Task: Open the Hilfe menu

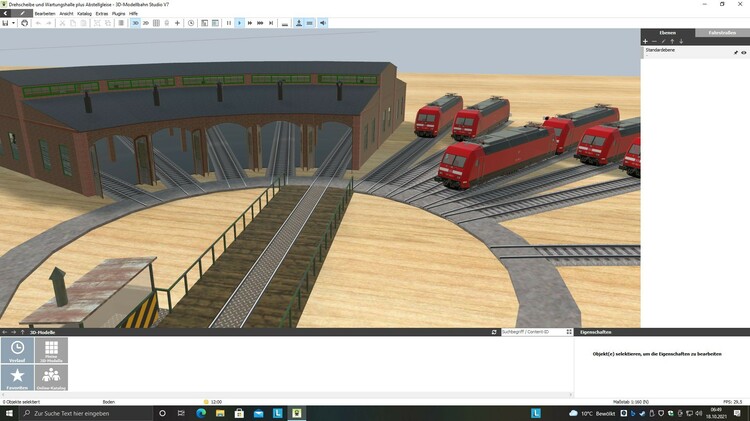Action: 133,13
